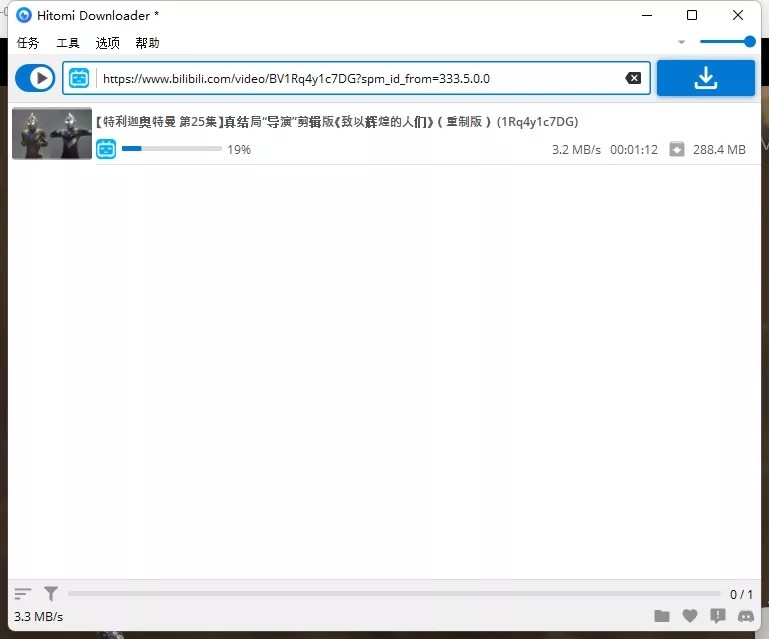Toggle the play/start switch beside URL bar

coord(35,78)
